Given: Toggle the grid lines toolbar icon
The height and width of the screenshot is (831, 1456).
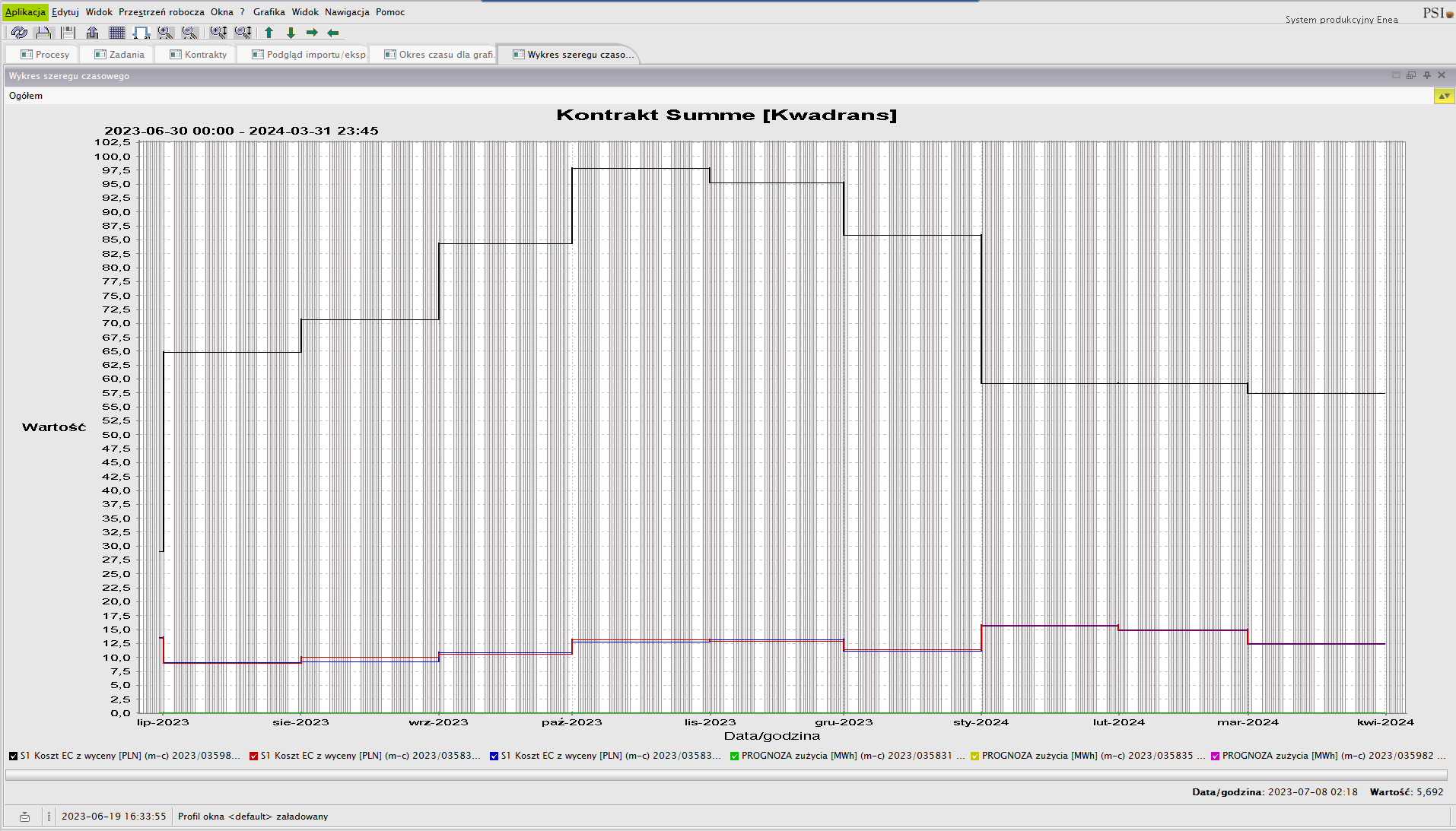Looking at the screenshot, I should pyautogui.click(x=117, y=33).
